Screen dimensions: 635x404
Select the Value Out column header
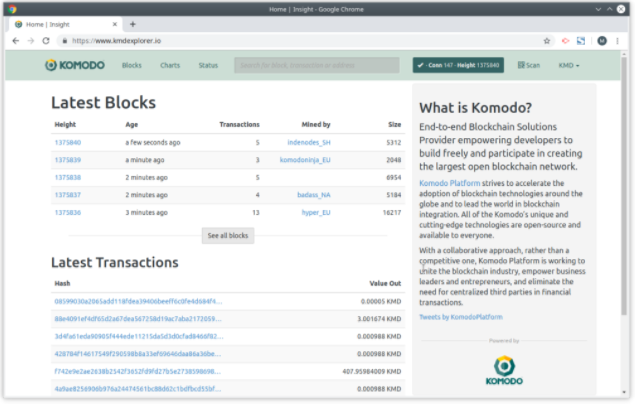(385, 283)
